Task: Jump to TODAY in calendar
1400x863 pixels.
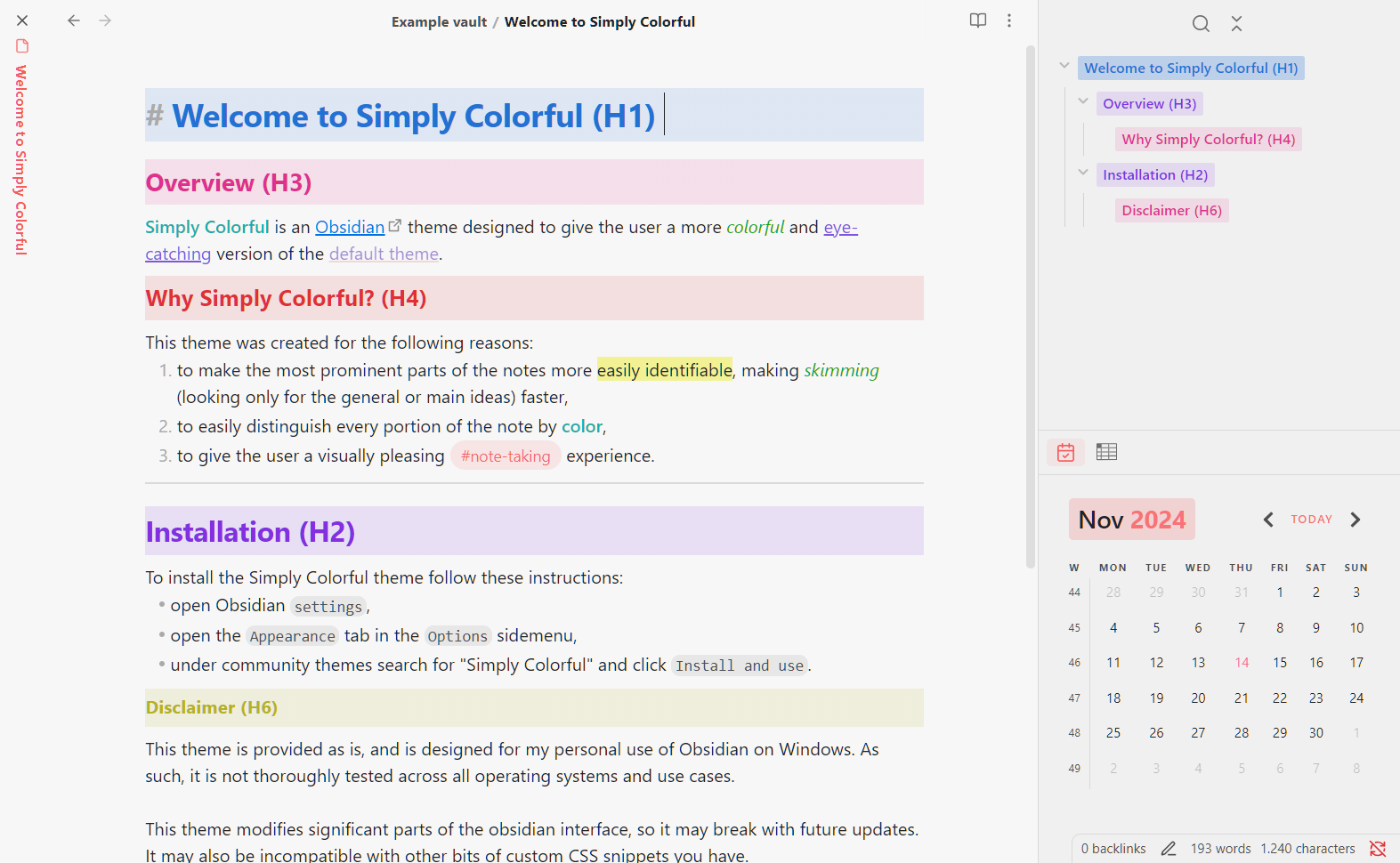Action: pyautogui.click(x=1312, y=520)
